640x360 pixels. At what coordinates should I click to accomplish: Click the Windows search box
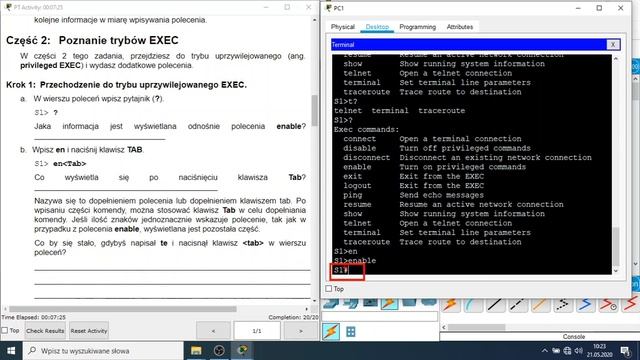click(104, 351)
